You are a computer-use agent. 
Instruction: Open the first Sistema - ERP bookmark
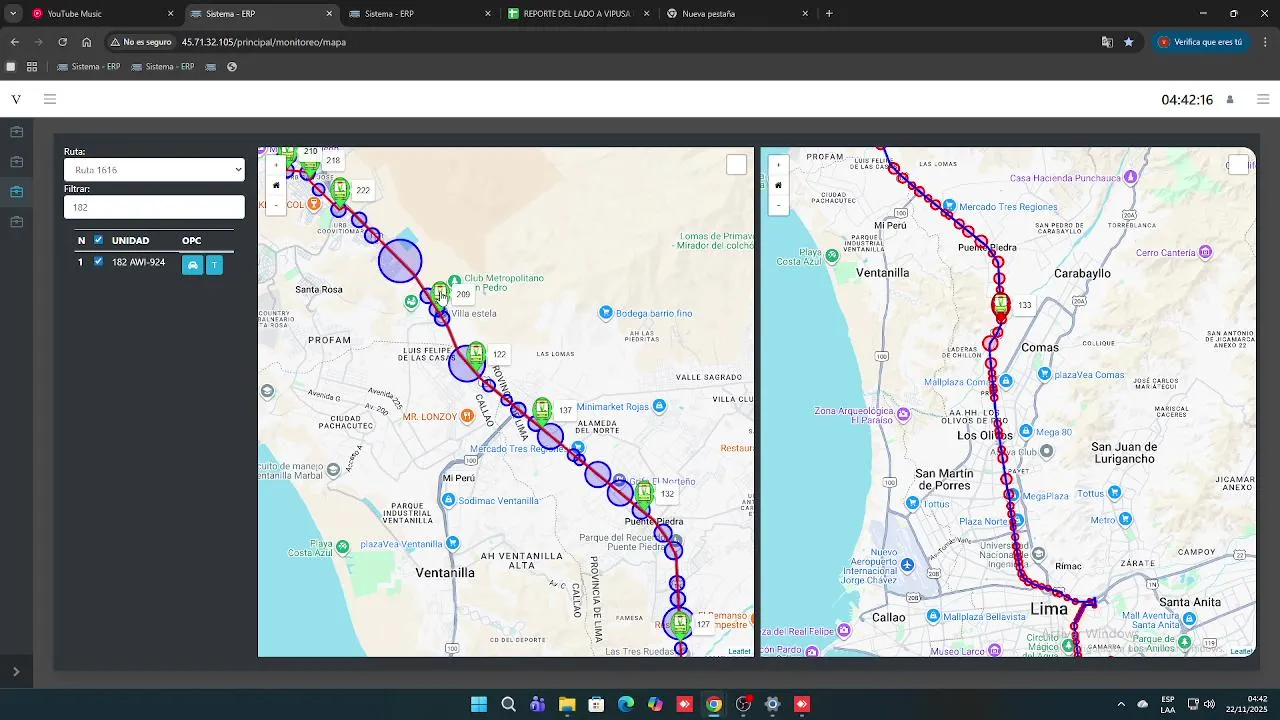click(88, 67)
